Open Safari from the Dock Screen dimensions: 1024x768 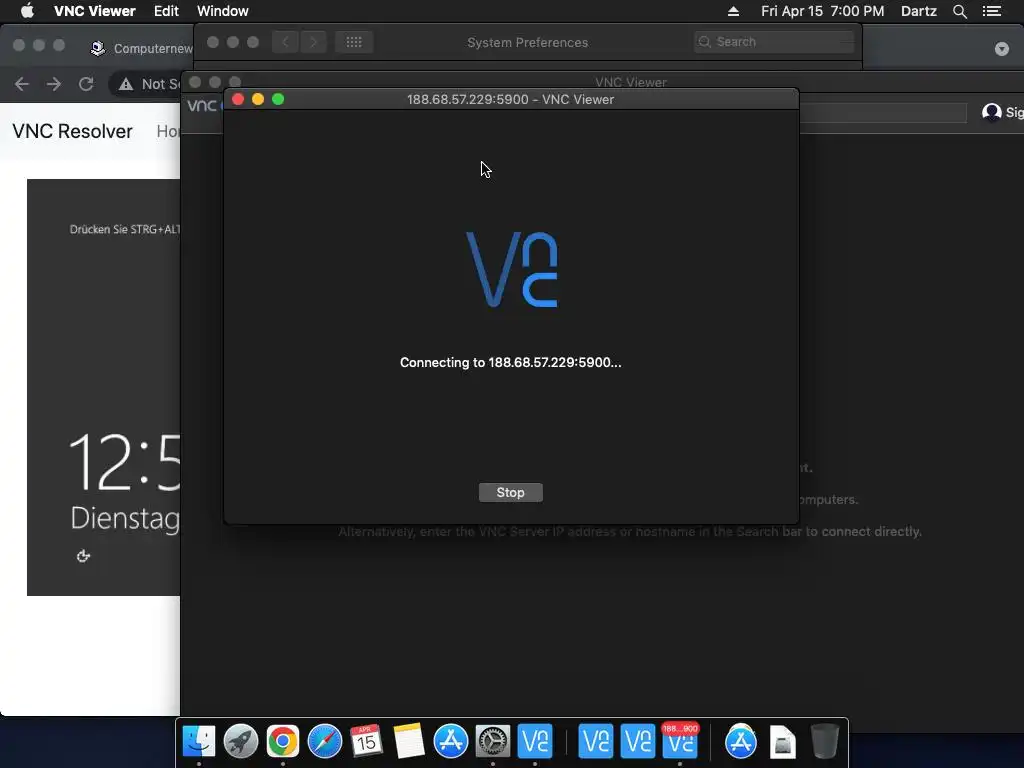click(325, 741)
